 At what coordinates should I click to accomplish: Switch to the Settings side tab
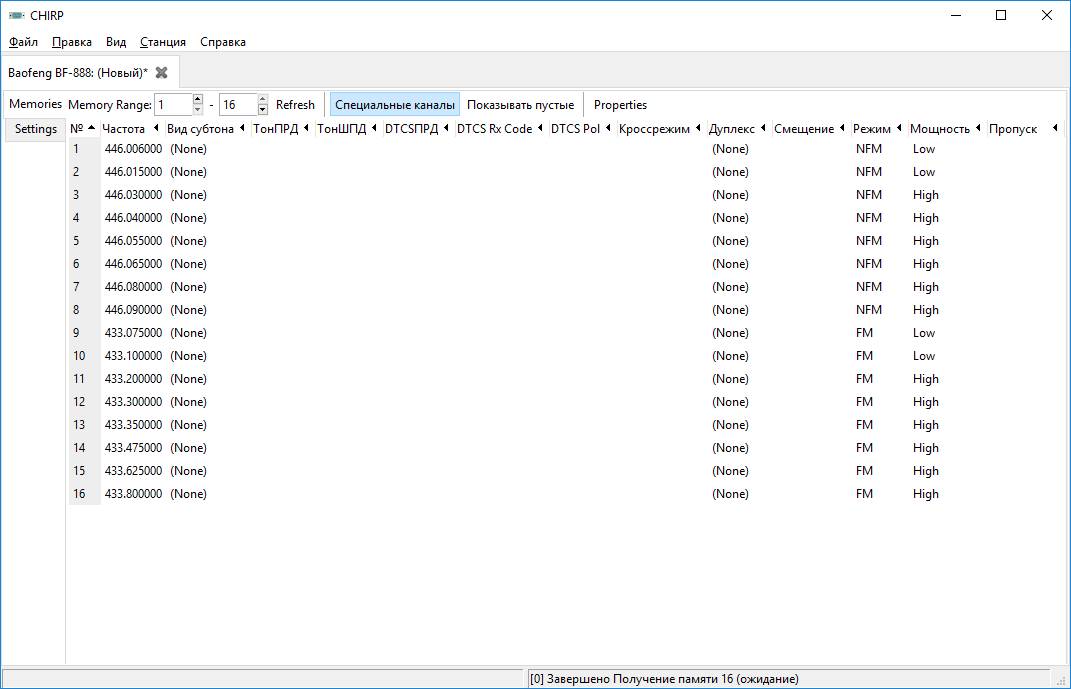pyautogui.click(x=36, y=128)
